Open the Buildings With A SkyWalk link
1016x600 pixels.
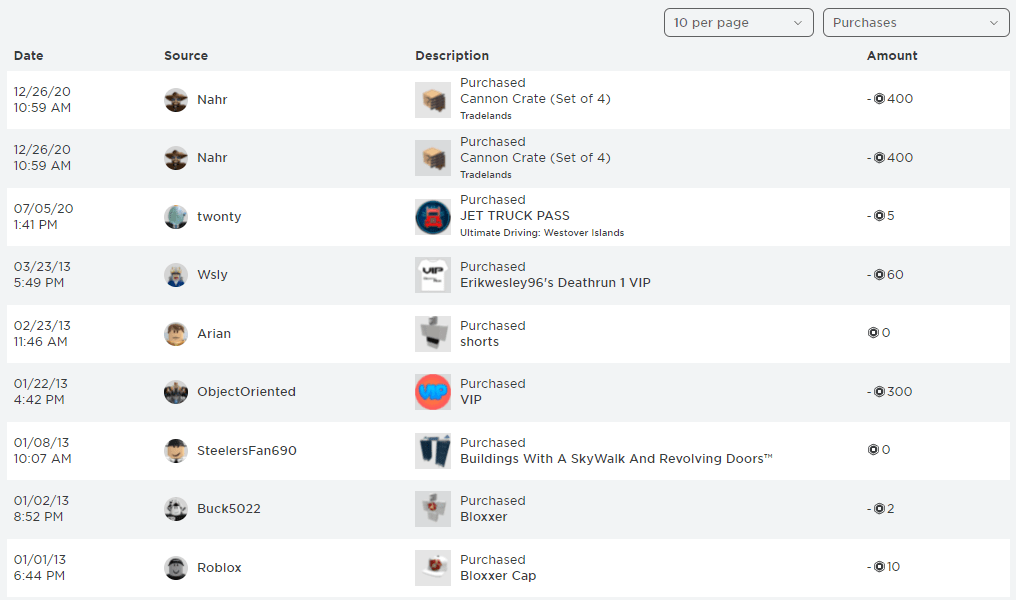(x=616, y=458)
